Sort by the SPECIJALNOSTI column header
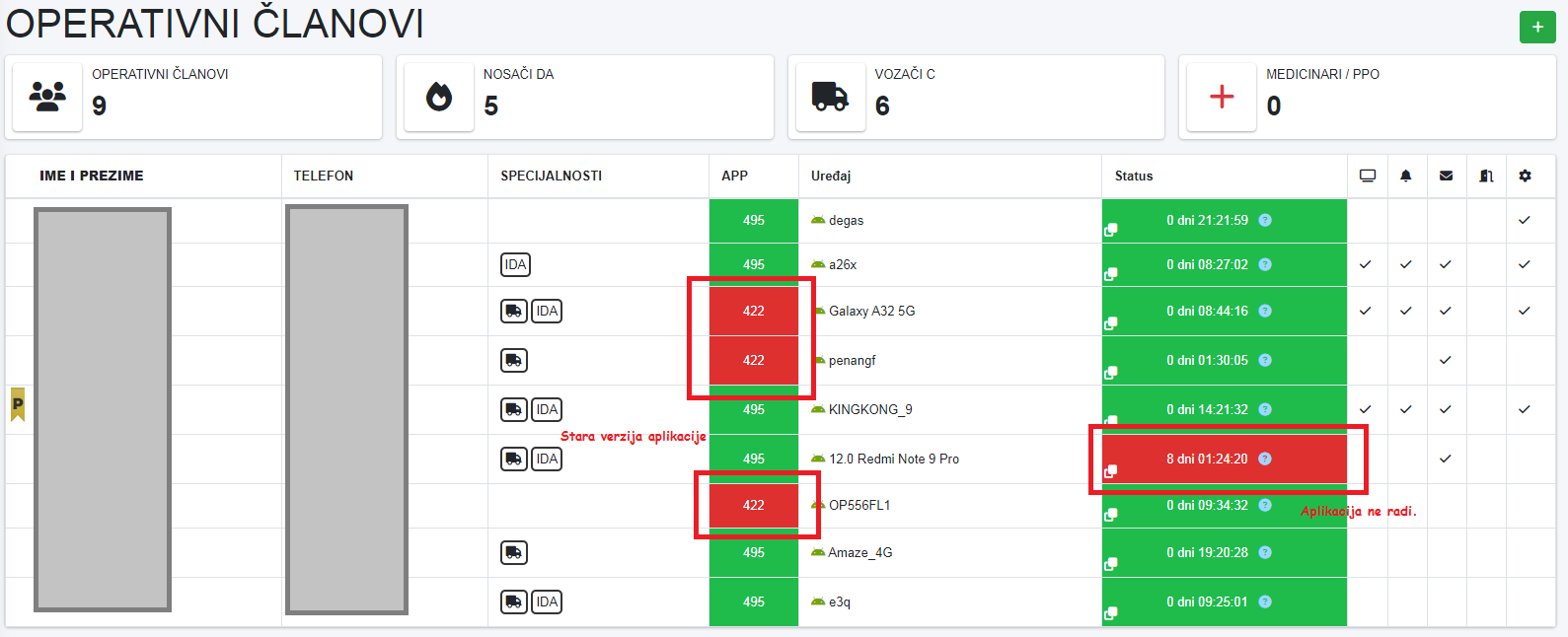Viewport: 1568px width, 637px height. [x=551, y=177]
